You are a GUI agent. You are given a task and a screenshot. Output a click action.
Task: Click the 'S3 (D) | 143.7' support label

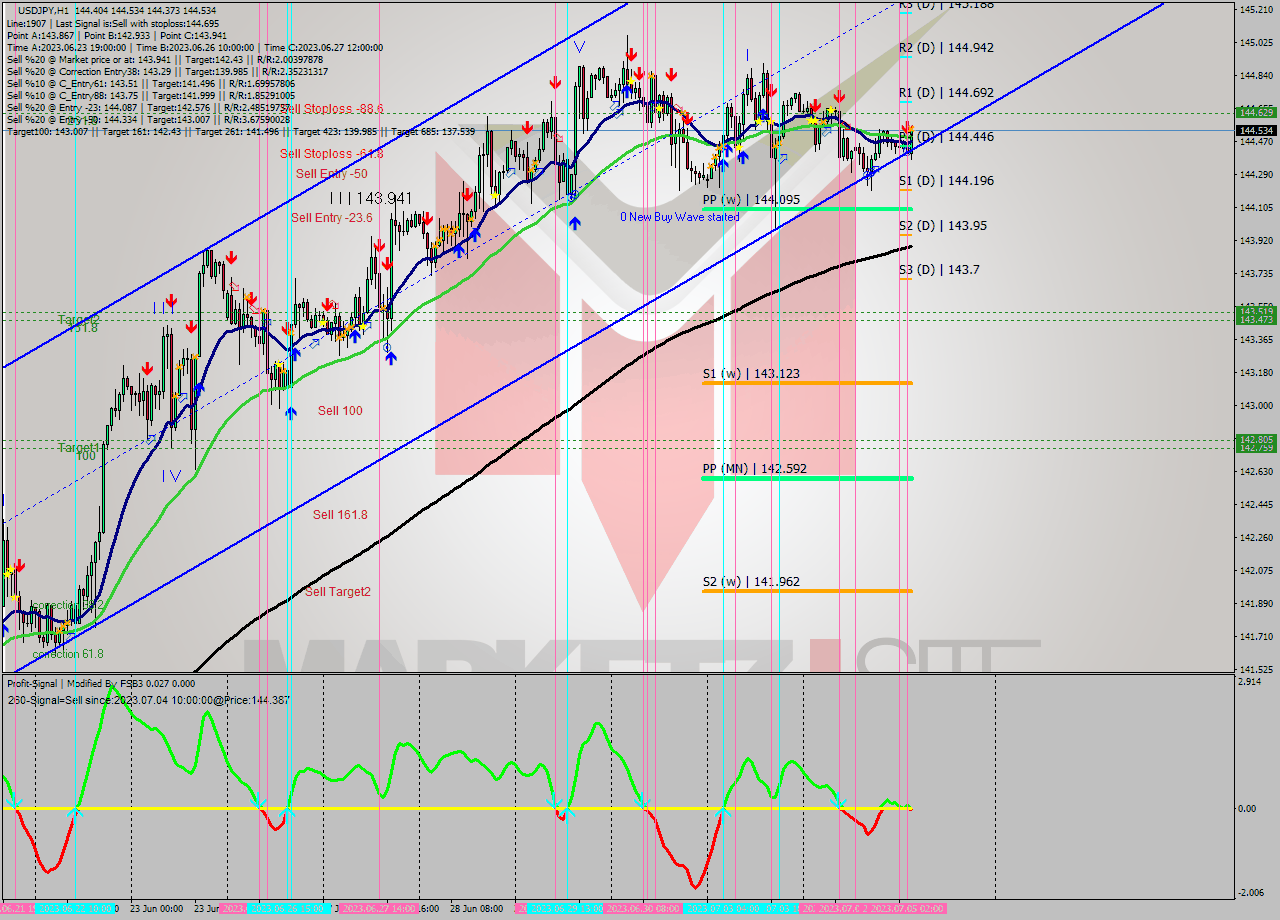(938, 269)
